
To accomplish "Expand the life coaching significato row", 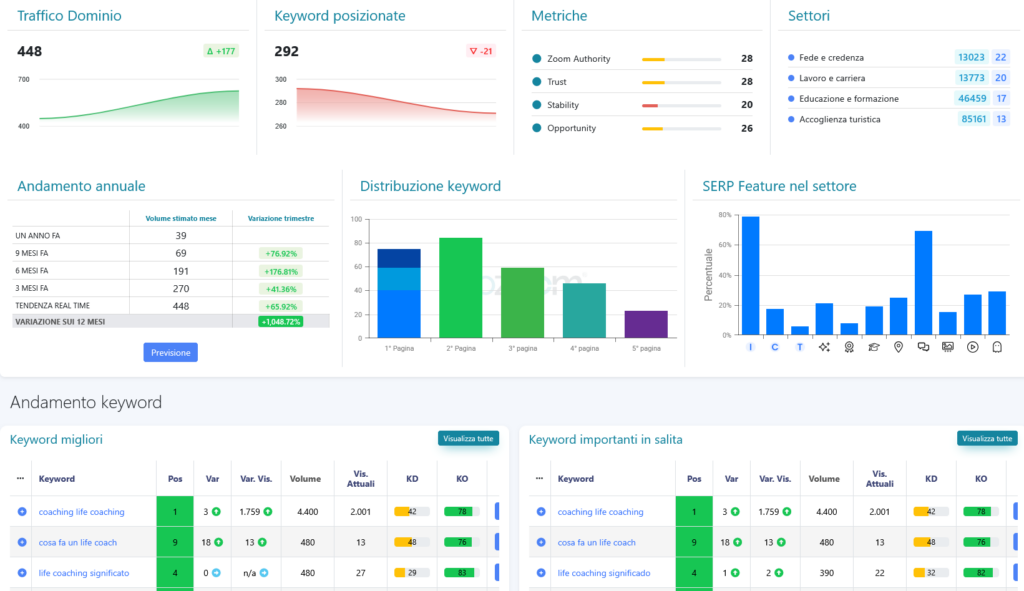I will pos(18,573).
